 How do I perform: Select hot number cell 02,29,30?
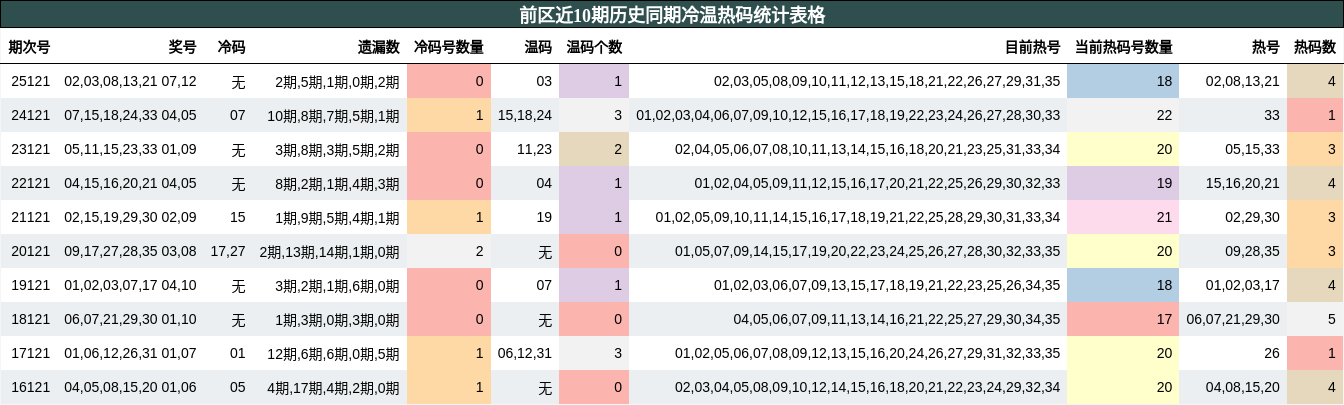1252,217
